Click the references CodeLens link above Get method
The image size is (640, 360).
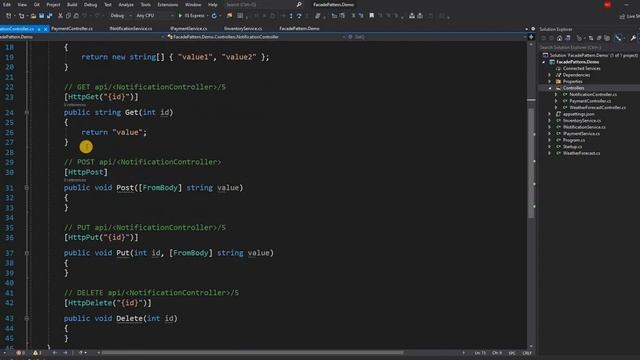(75, 105)
